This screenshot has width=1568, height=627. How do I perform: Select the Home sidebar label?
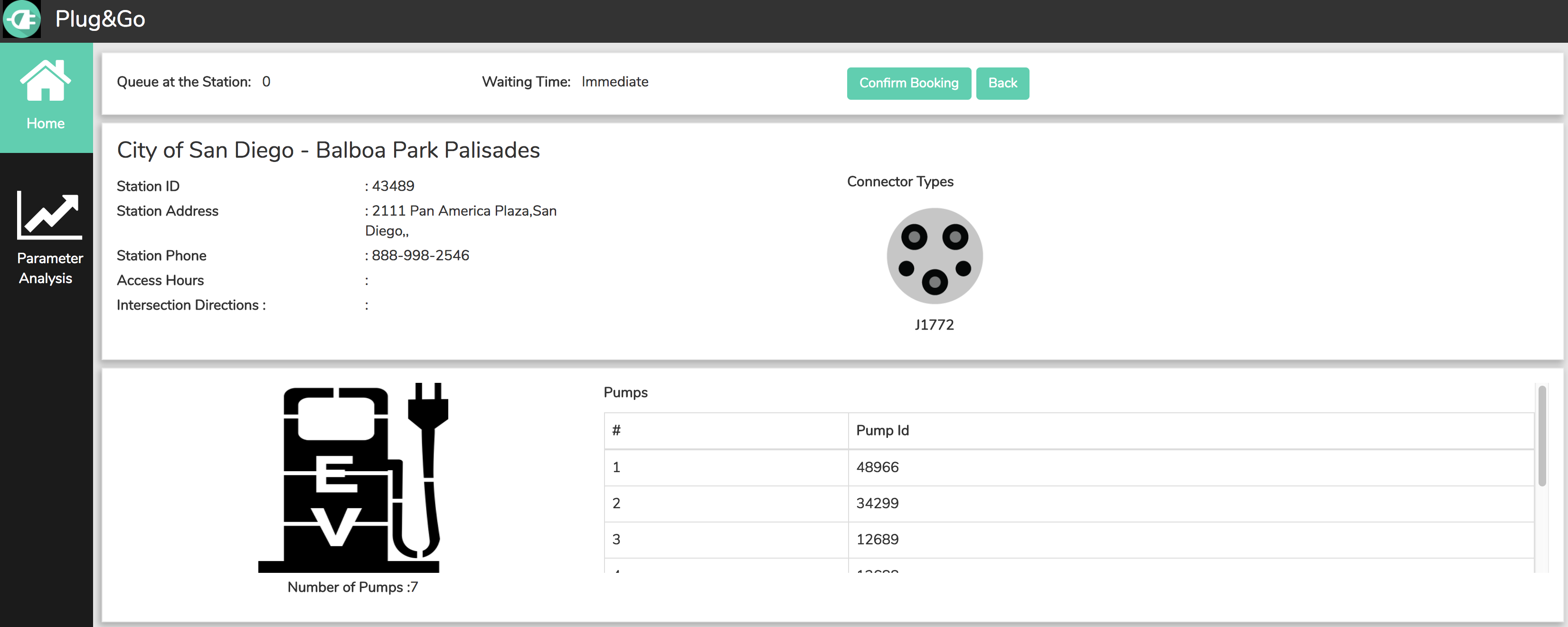tap(46, 123)
